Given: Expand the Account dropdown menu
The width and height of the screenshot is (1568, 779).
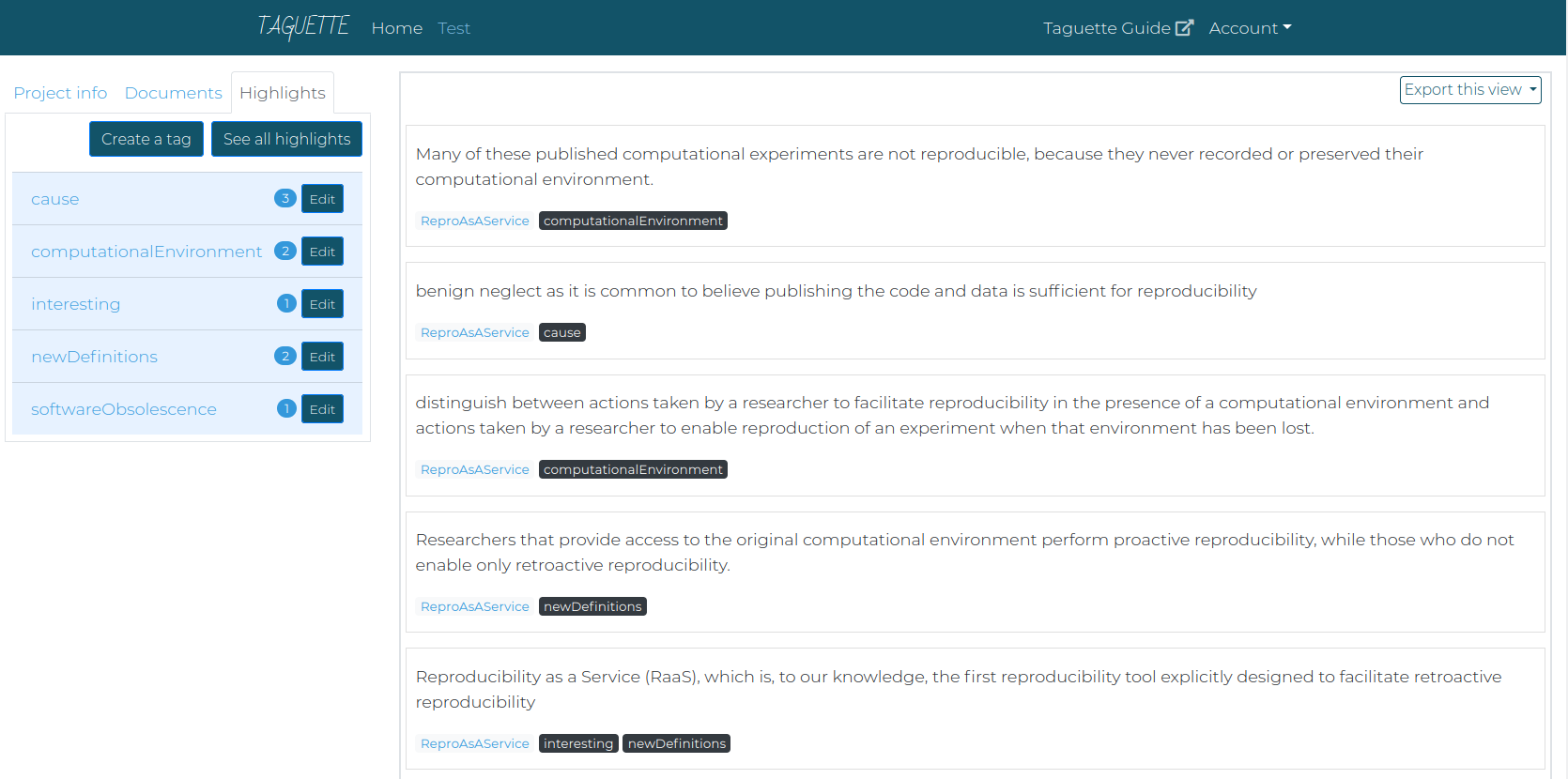Looking at the screenshot, I should 1250,28.
